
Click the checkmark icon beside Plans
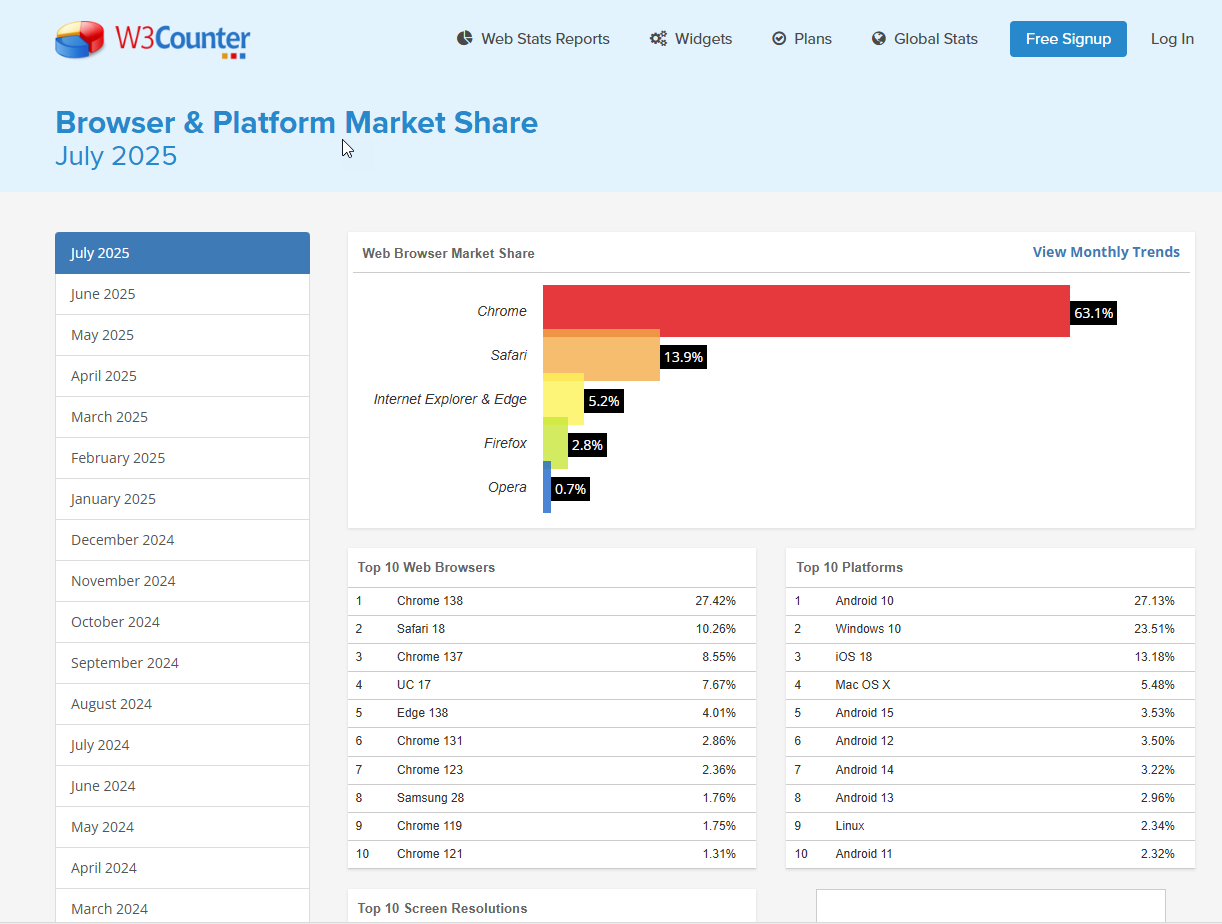(779, 39)
